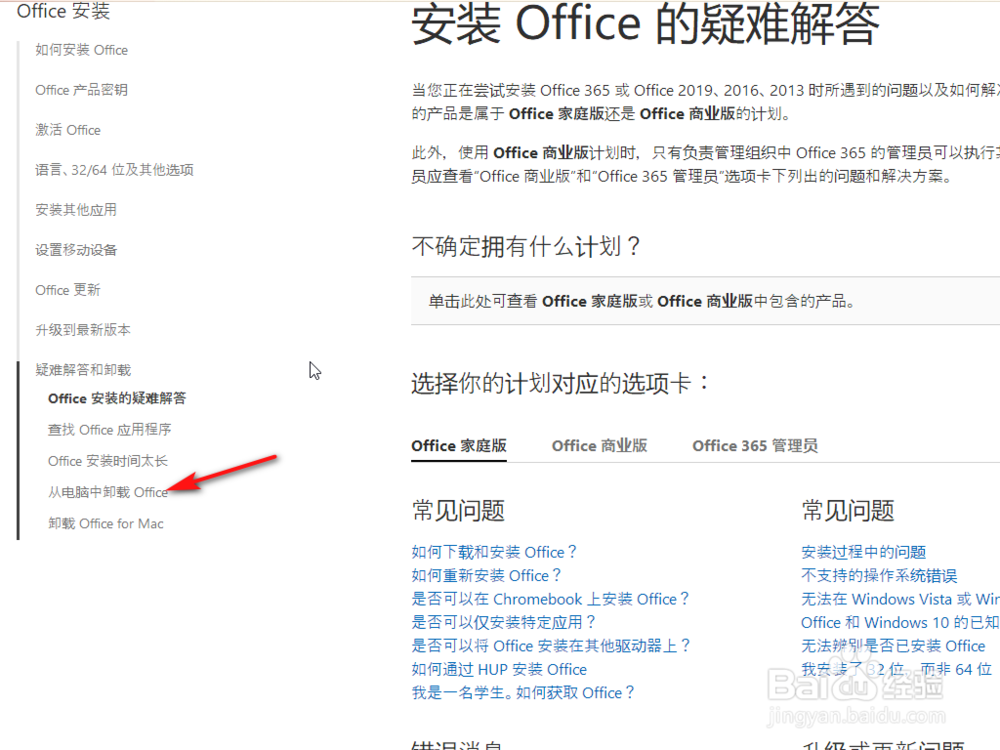The width and height of the screenshot is (1000, 750).
Task: Open link '安装过程中的问题'
Action: 864,552
